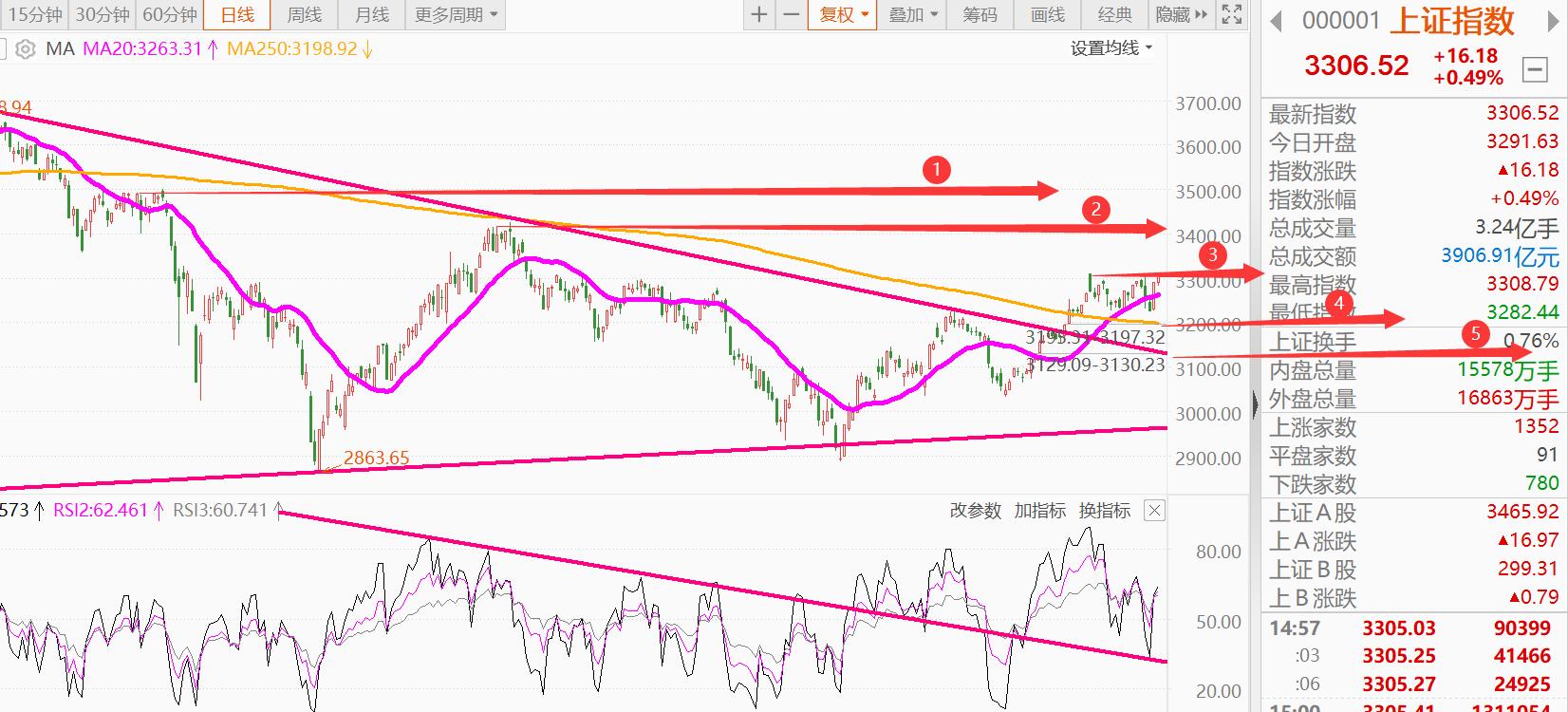The width and height of the screenshot is (1568, 712).
Task: Open 复权 dropdown
Action: [x=844, y=14]
